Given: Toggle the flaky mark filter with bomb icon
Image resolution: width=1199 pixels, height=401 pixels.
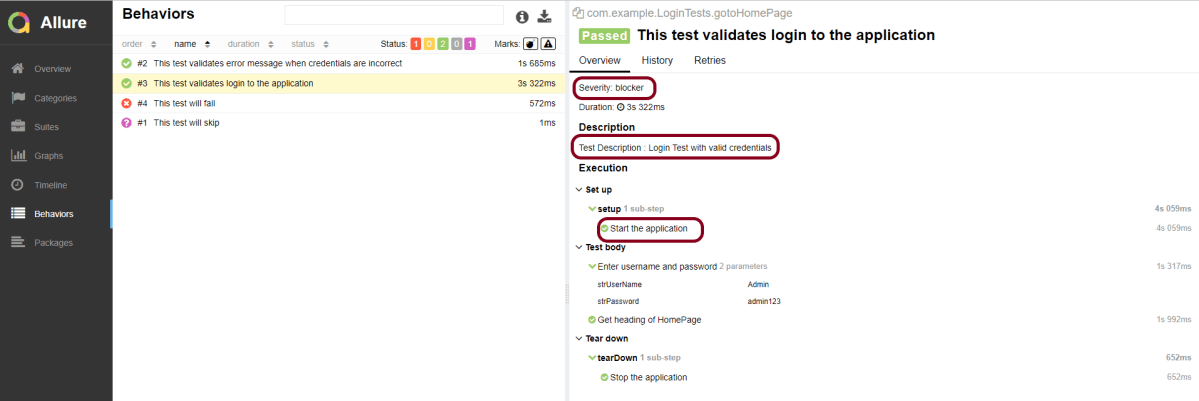Looking at the screenshot, I should click(530, 44).
